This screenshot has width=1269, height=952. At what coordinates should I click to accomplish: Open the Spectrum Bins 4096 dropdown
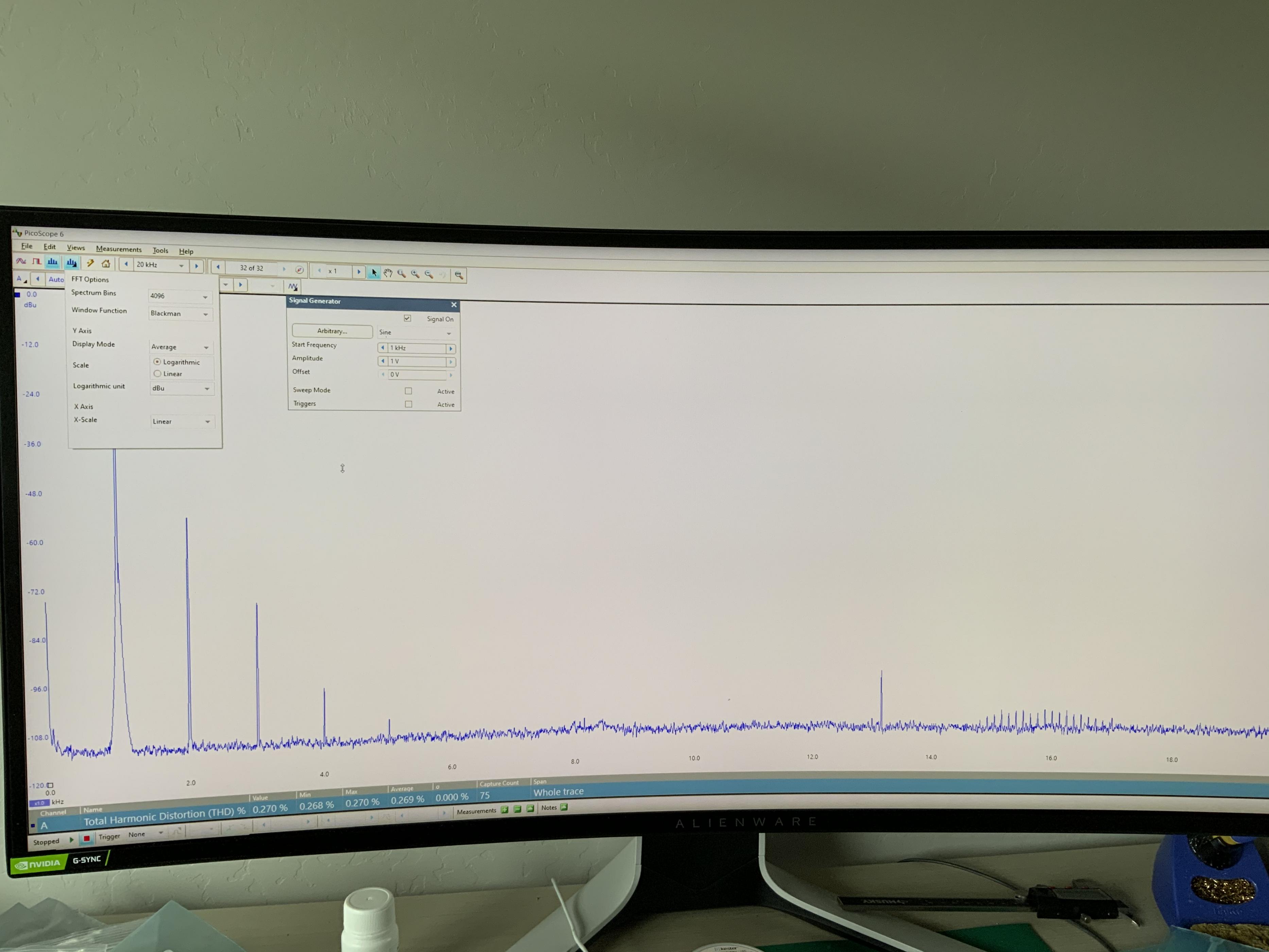click(180, 296)
